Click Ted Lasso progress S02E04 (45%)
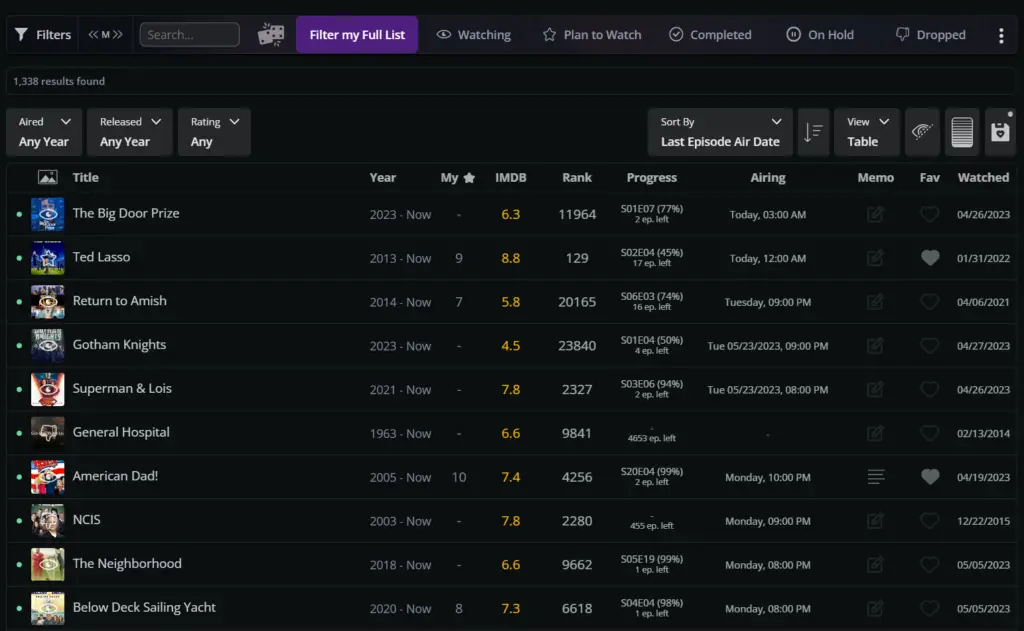Viewport: 1024px width, 631px height. point(652,253)
